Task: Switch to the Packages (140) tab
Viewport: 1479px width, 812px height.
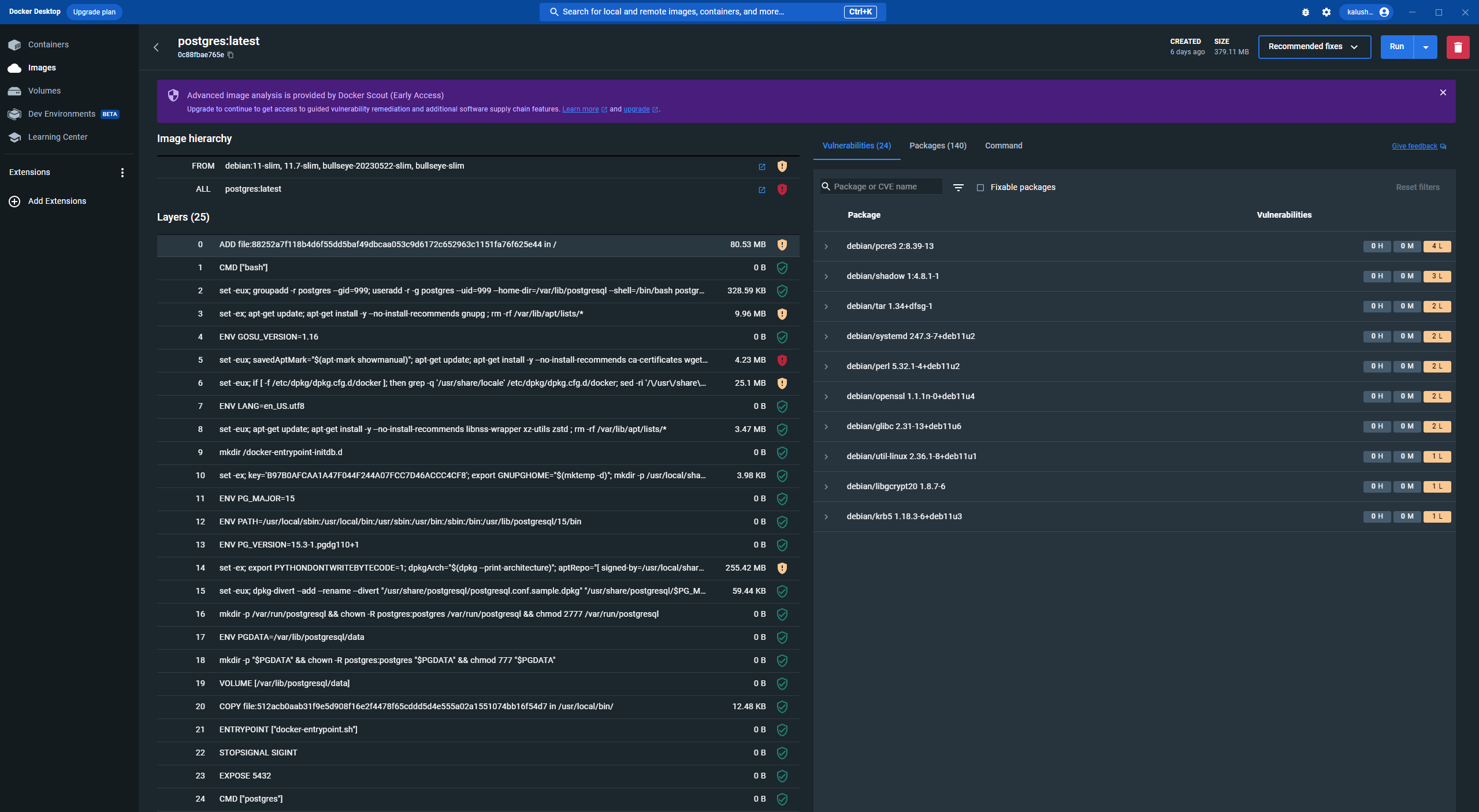Action: click(938, 146)
